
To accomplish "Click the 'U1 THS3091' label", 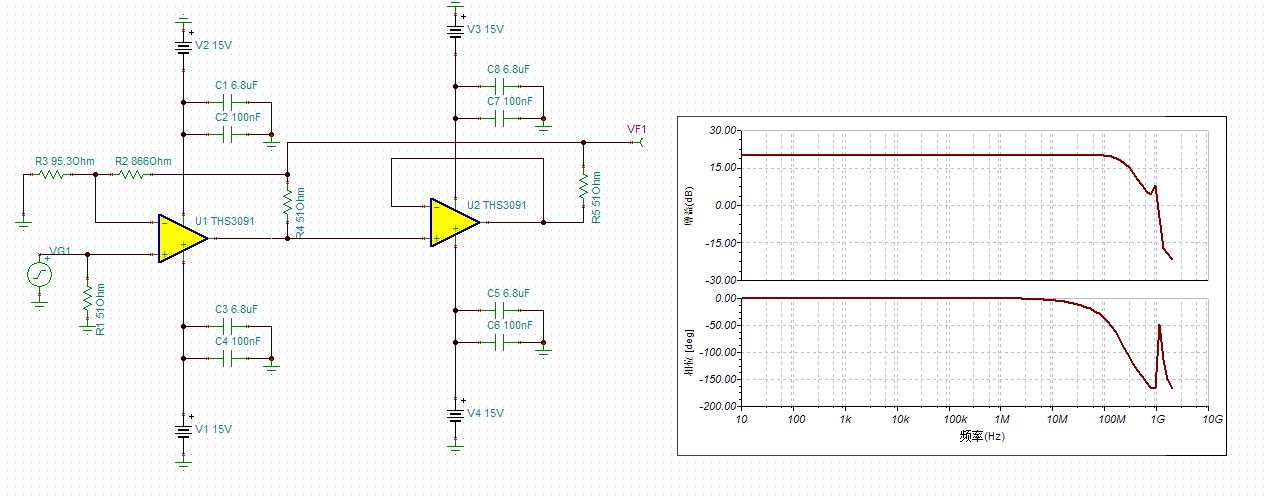I will (x=226, y=220).
